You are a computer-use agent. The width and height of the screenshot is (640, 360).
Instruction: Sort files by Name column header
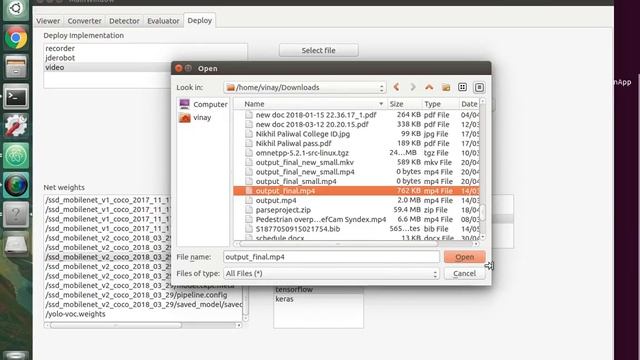point(310,104)
